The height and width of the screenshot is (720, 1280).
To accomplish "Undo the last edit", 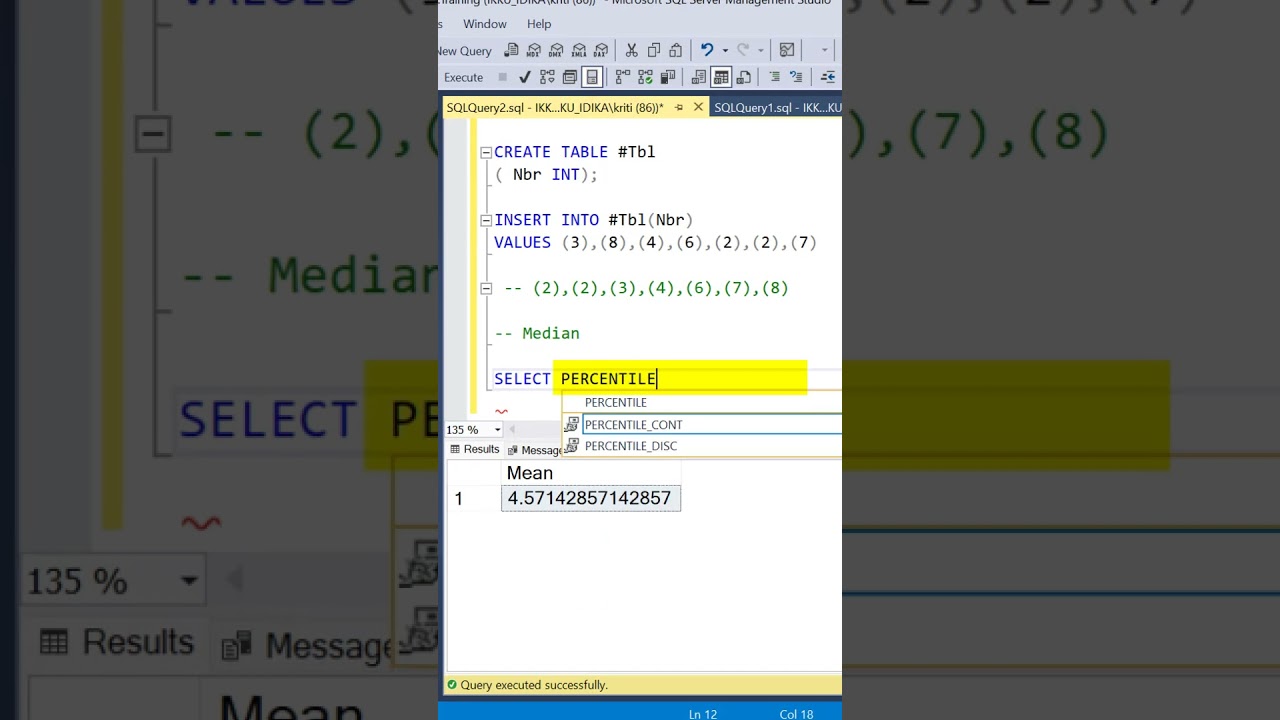I will pyautogui.click(x=707, y=50).
